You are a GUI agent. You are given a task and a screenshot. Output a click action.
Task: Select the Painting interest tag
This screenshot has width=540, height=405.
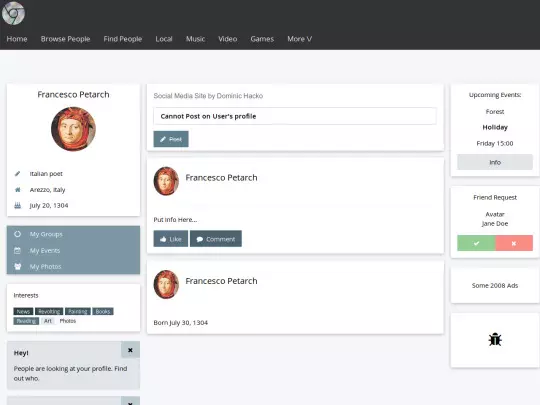click(78, 311)
